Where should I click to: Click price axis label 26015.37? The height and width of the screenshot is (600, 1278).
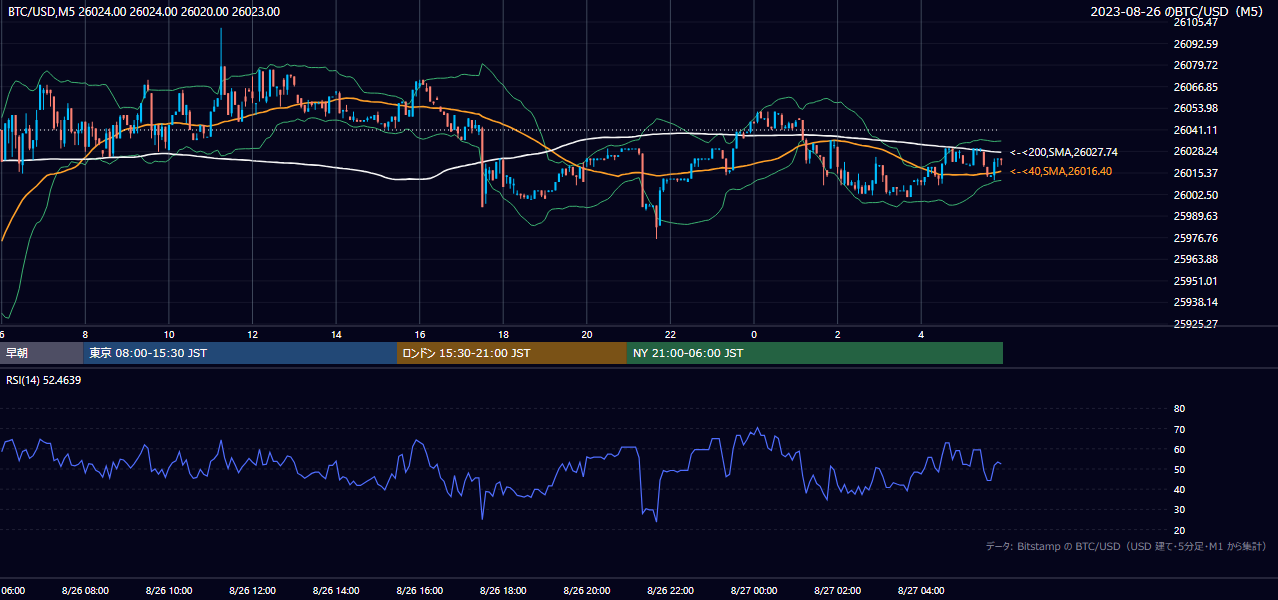tap(1195, 173)
